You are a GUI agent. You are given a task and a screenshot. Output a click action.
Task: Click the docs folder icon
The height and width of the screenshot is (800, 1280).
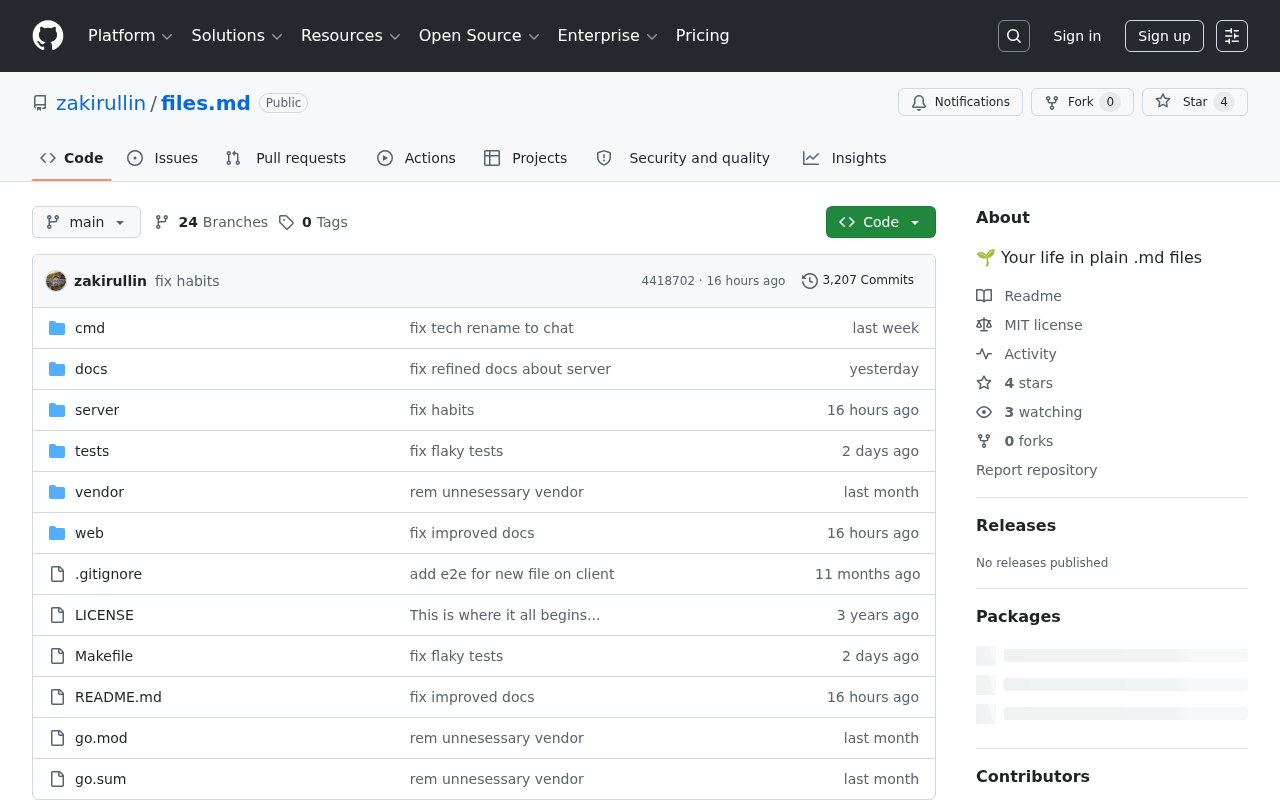pos(57,369)
